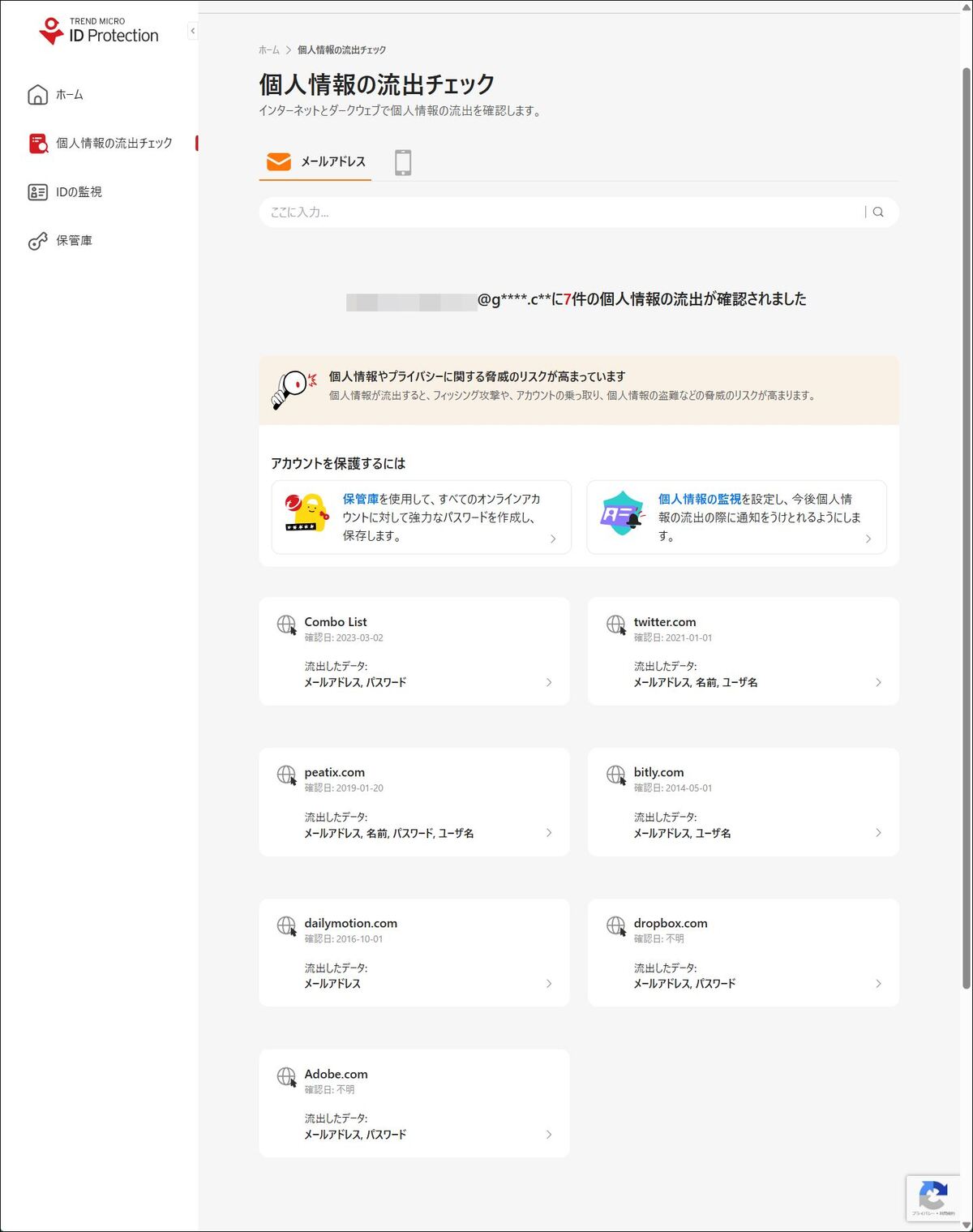The height and width of the screenshot is (1232, 973).
Task: Click the reCAPTCHA badge
Action: click(x=933, y=1198)
